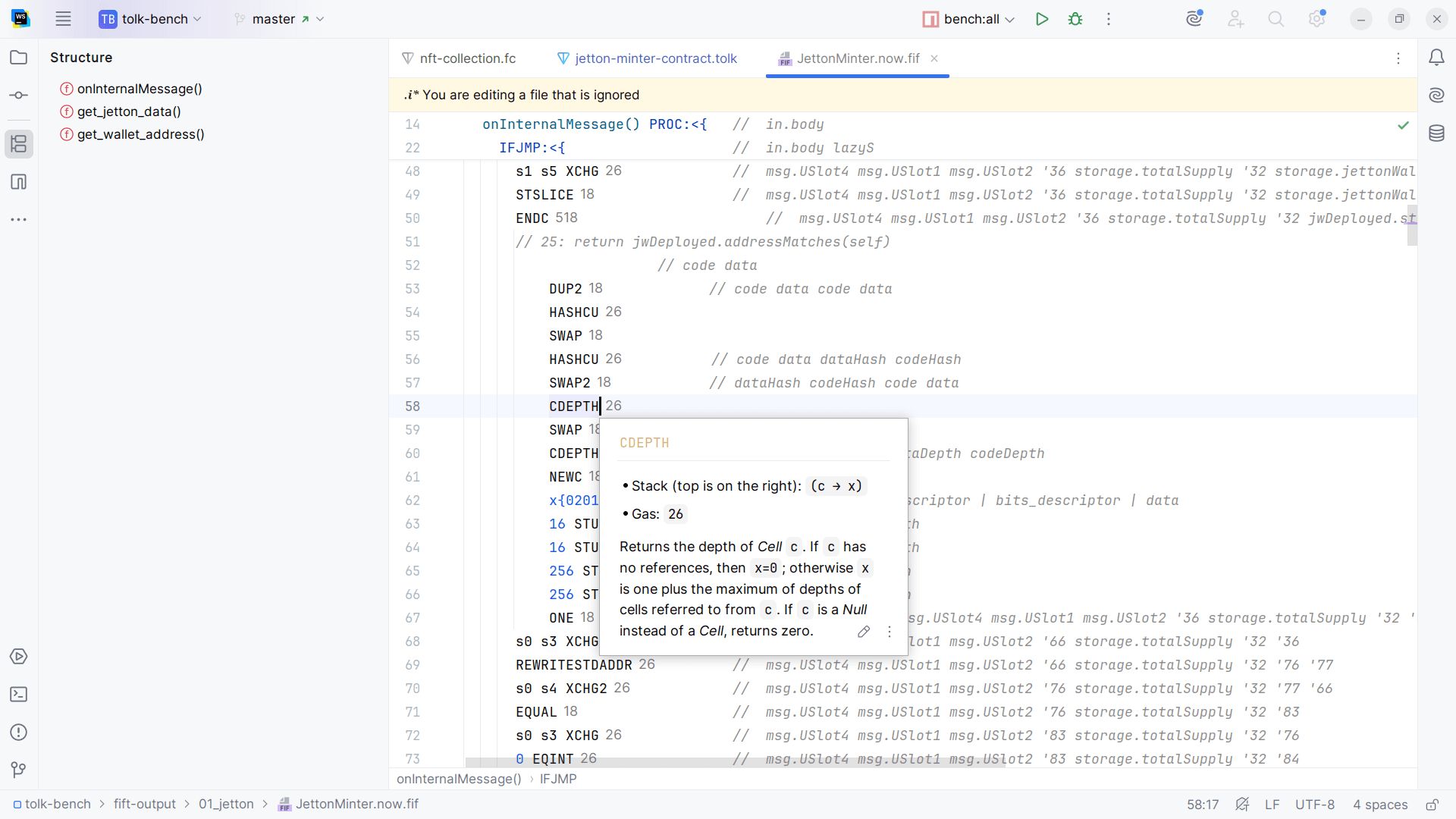Close the JettonMinter.now.fif tab
Screen dimensions: 1456x819
click(934, 58)
